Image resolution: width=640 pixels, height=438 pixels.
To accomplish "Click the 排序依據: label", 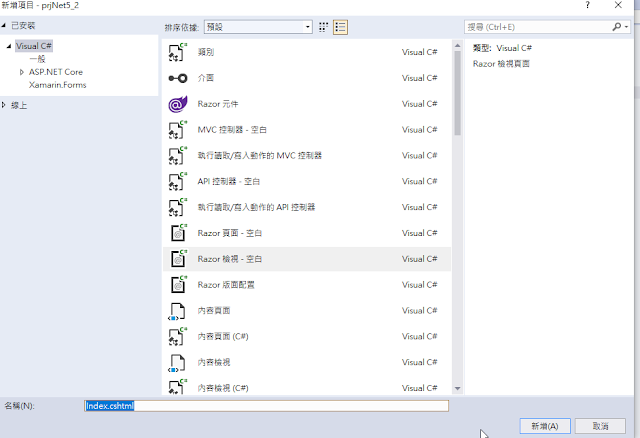I will click(182, 27).
